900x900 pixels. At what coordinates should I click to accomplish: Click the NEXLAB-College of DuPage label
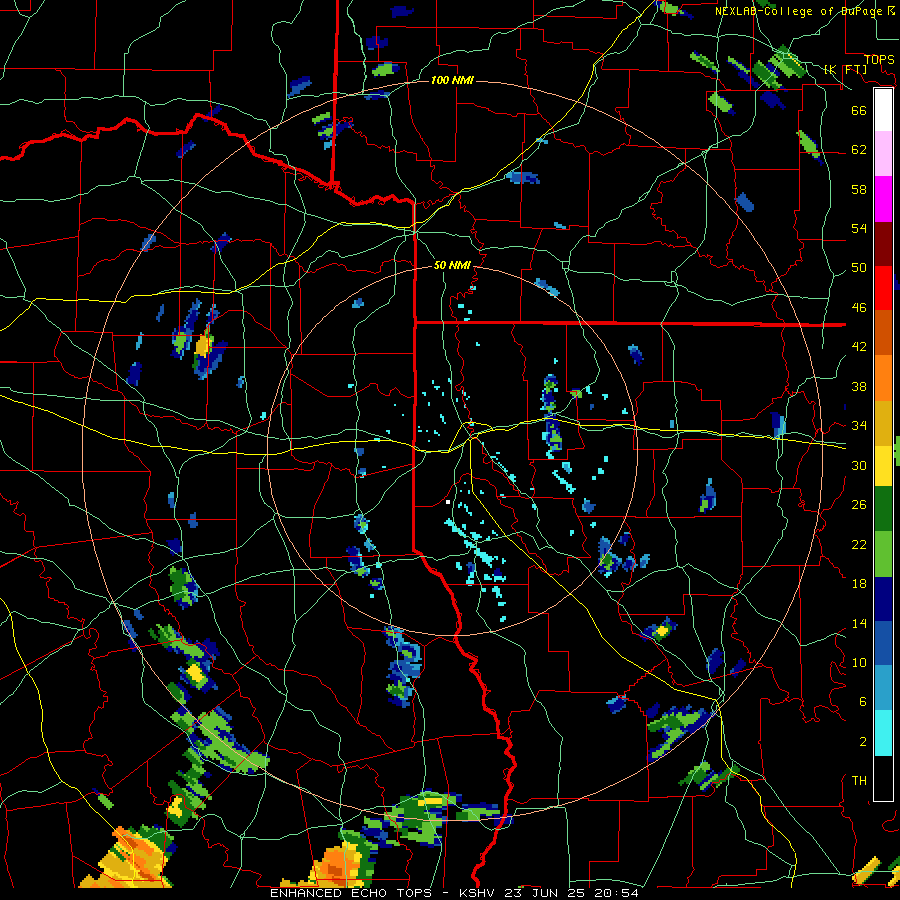805,11
